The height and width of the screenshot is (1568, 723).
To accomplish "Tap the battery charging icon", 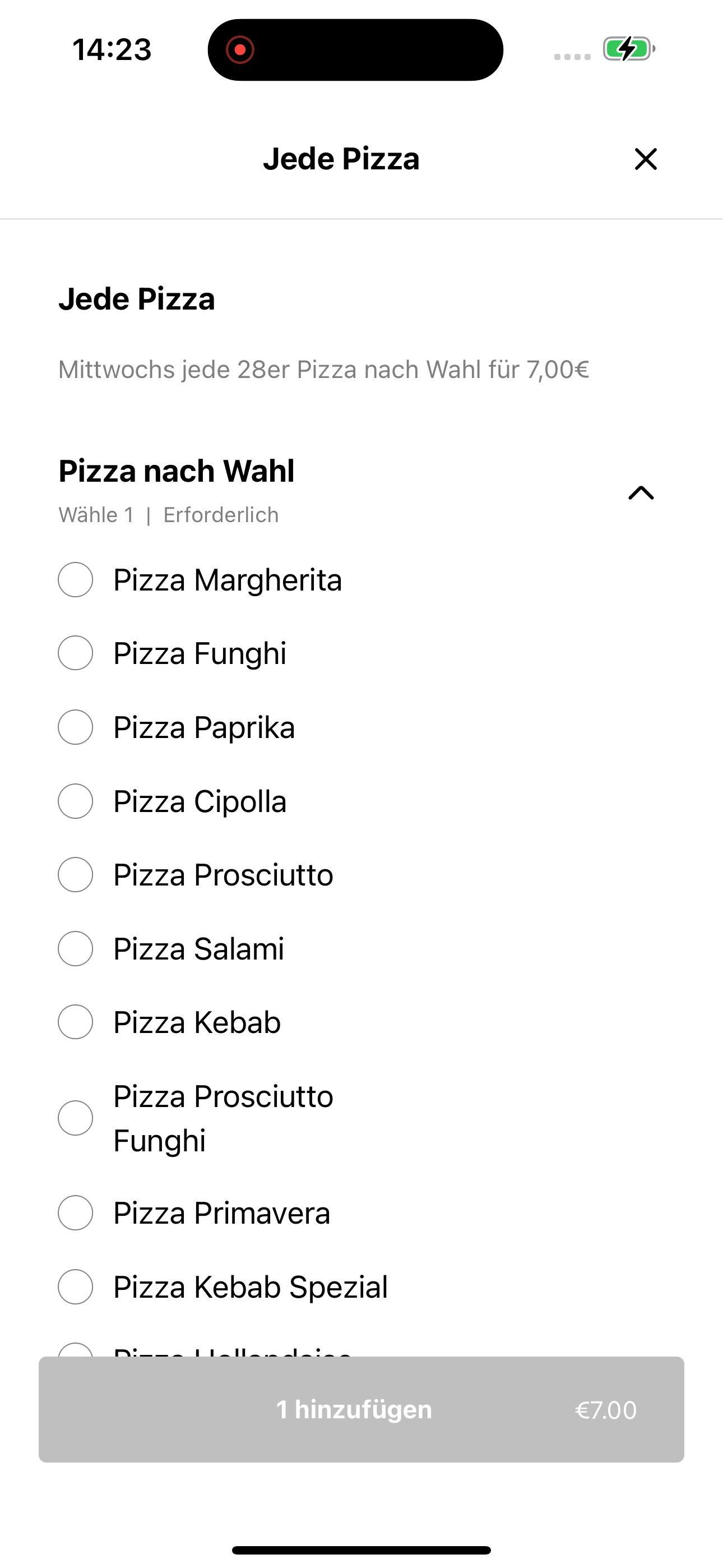I will [x=629, y=49].
